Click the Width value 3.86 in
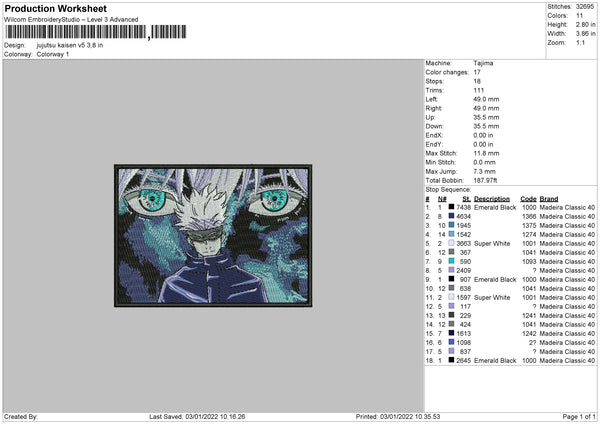 (585, 34)
